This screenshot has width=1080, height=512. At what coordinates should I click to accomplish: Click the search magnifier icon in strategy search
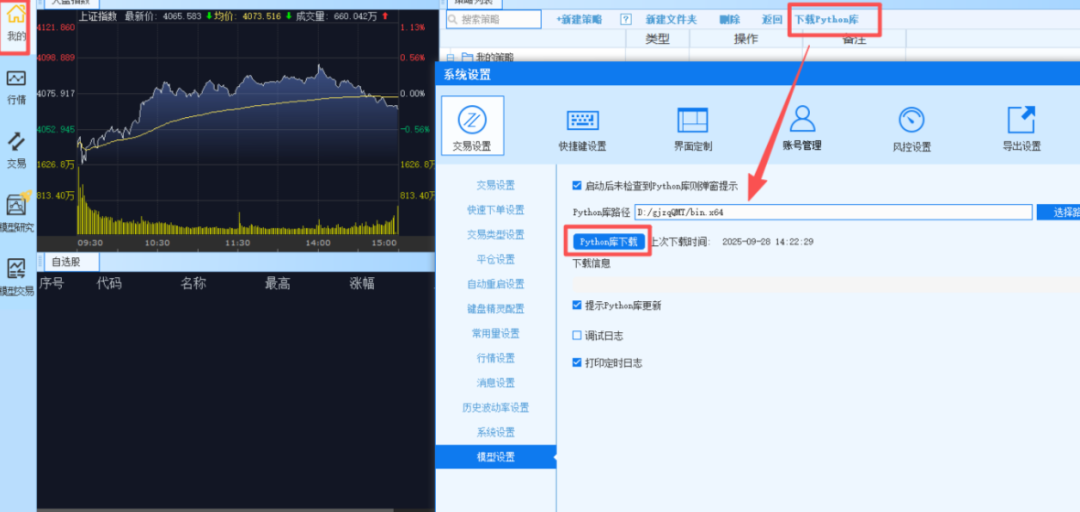453,20
